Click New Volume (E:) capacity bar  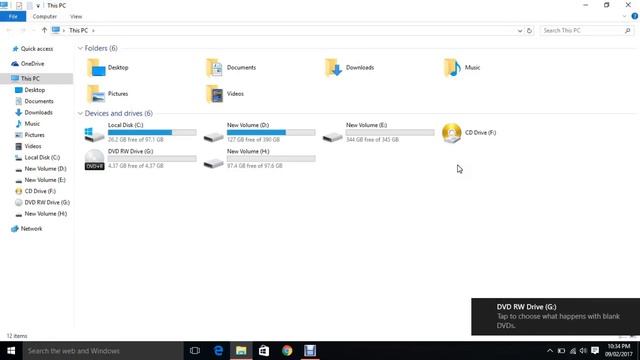[390, 133]
